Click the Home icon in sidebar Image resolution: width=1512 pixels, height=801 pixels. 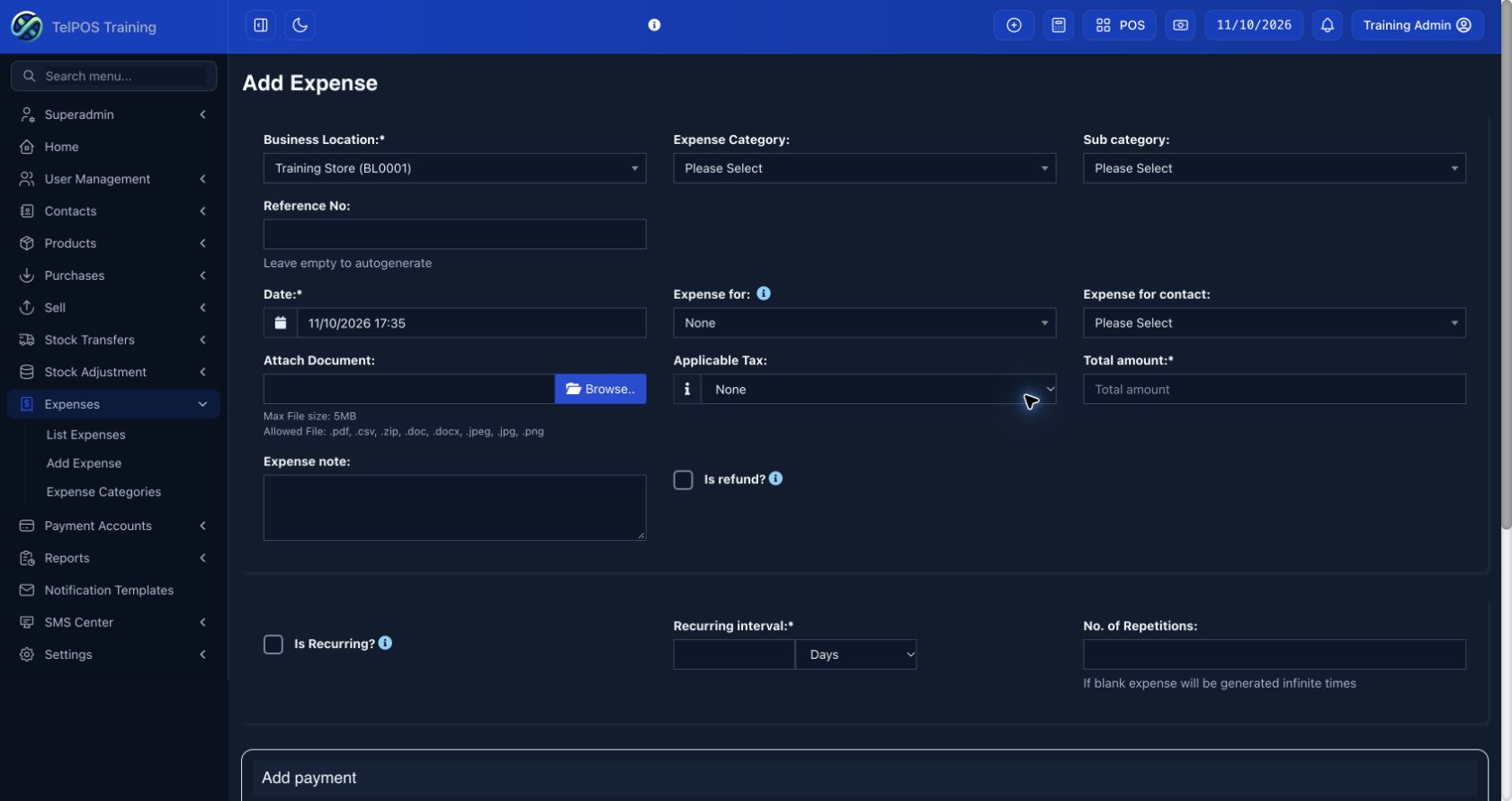(27, 147)
